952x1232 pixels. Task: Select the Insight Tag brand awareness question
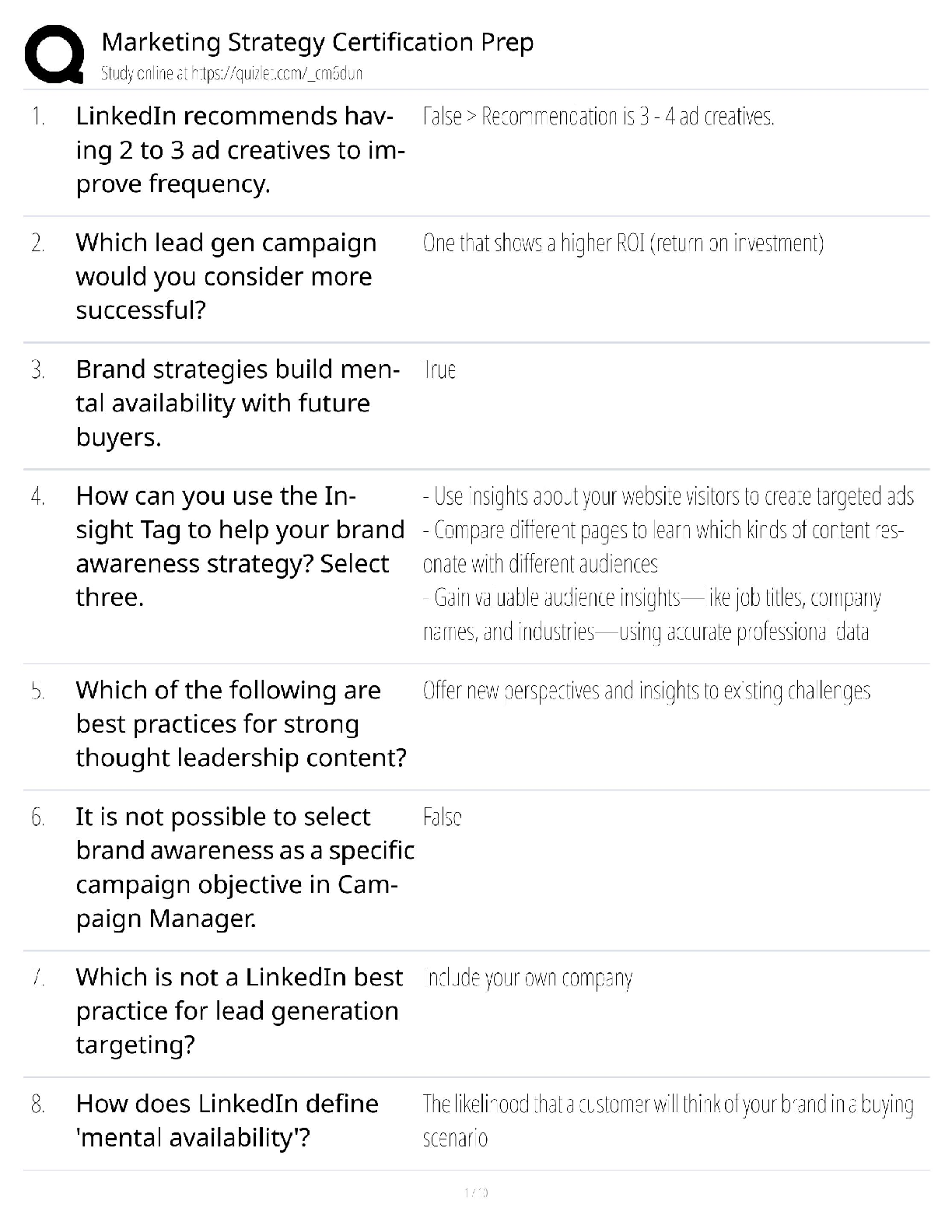[x=240, y=546]
